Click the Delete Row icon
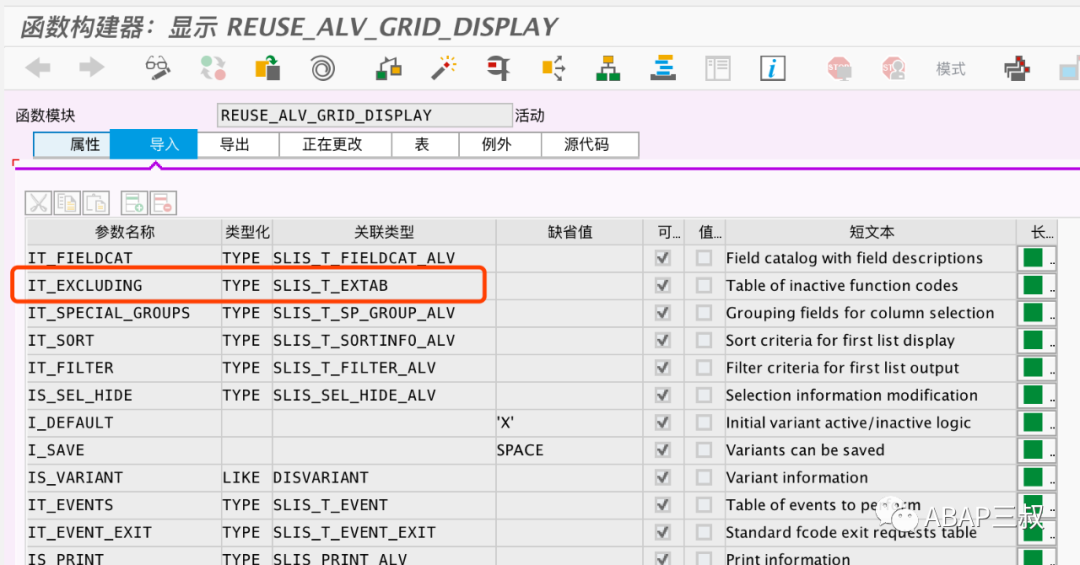This screenshot has width=1080, height=565. (x=163, y=203)
